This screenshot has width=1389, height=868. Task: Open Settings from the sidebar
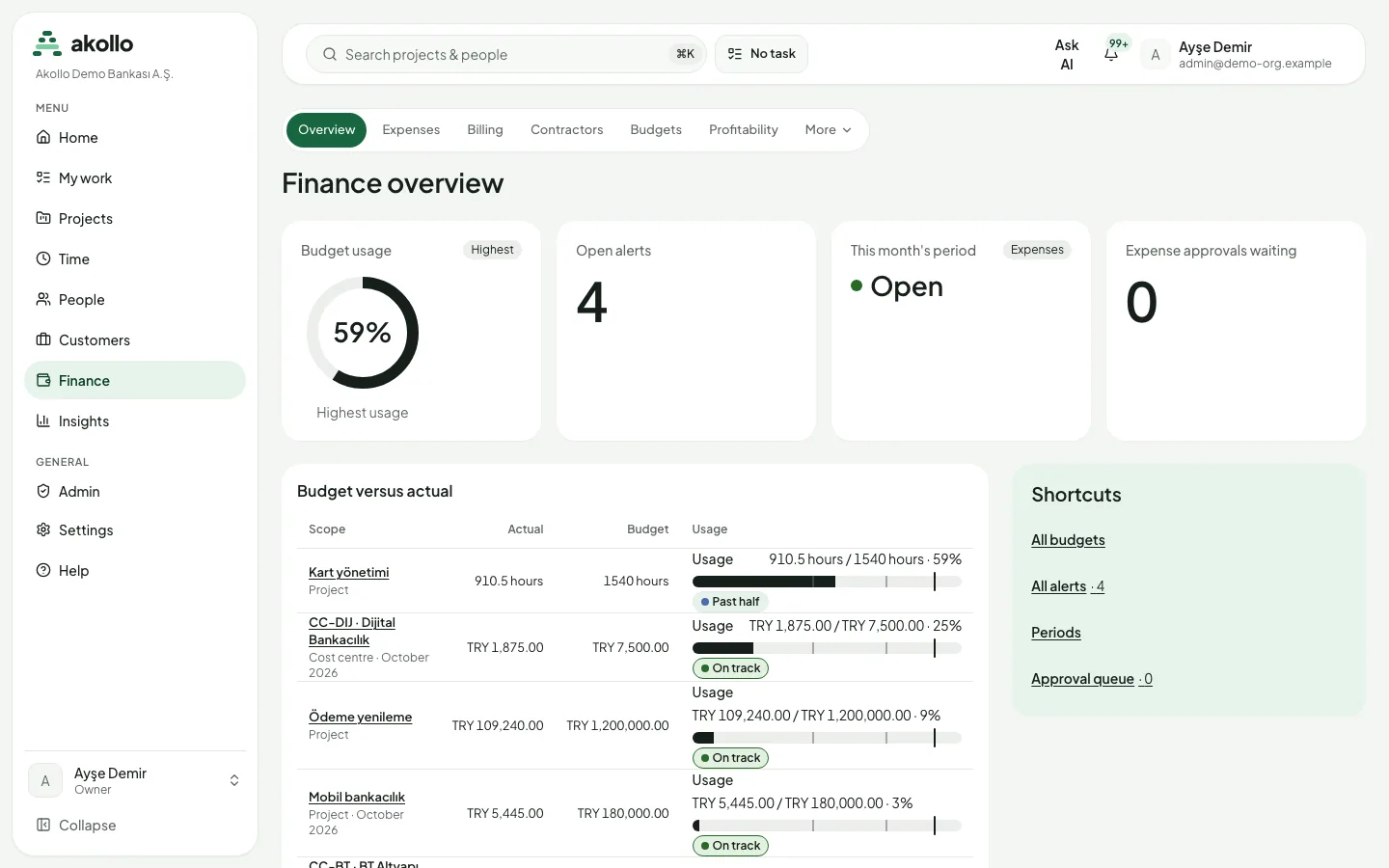click(135, 530)
